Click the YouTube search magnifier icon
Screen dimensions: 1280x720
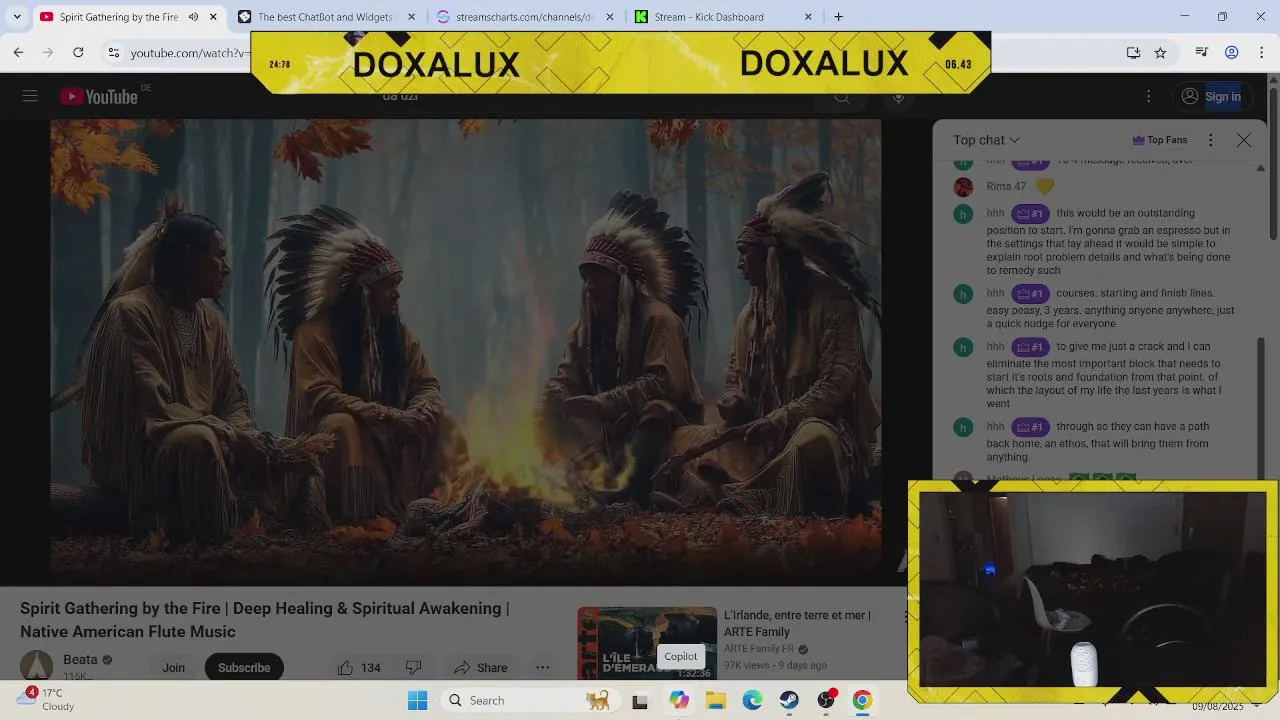point(842,97)
